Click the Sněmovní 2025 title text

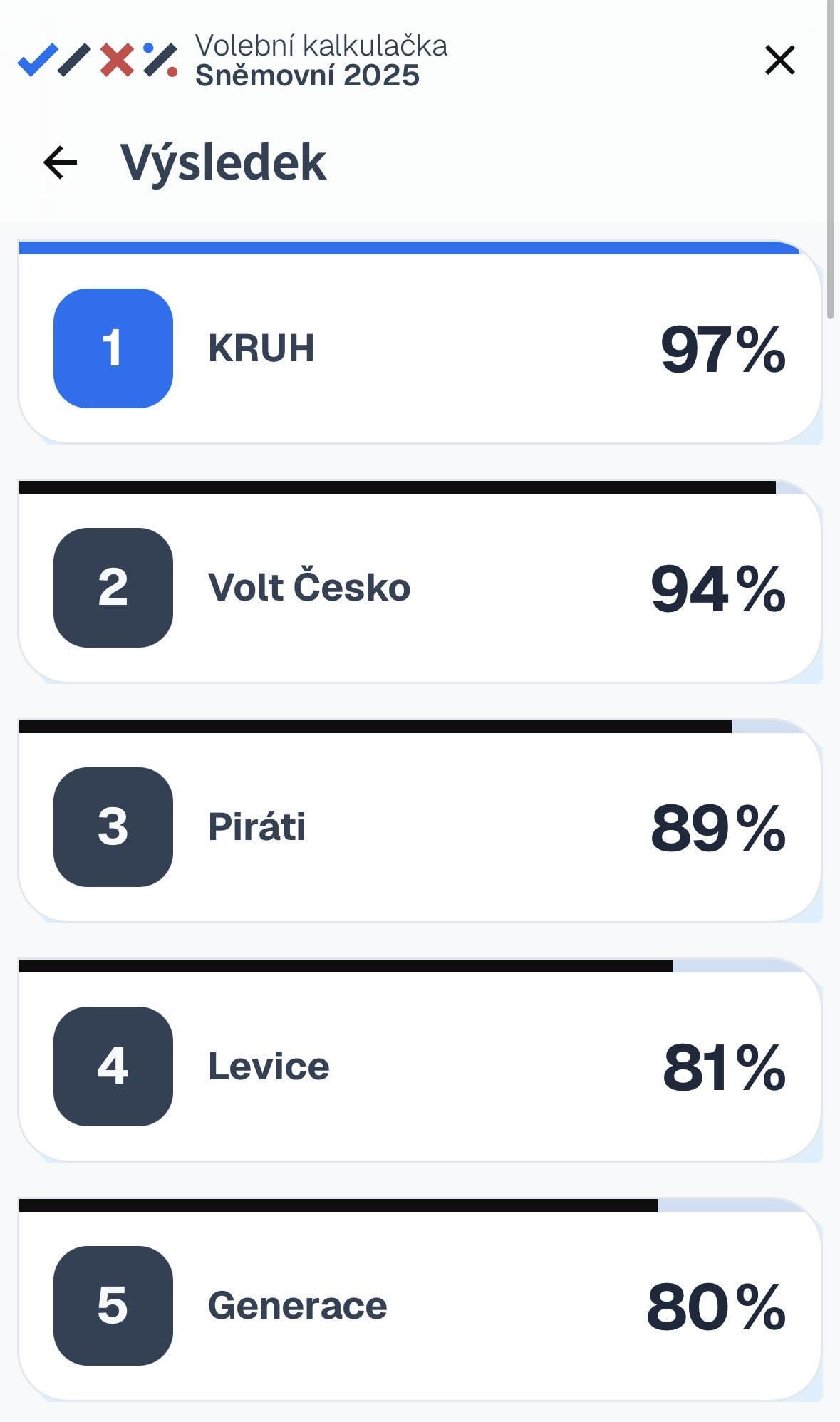click(307, 76)
